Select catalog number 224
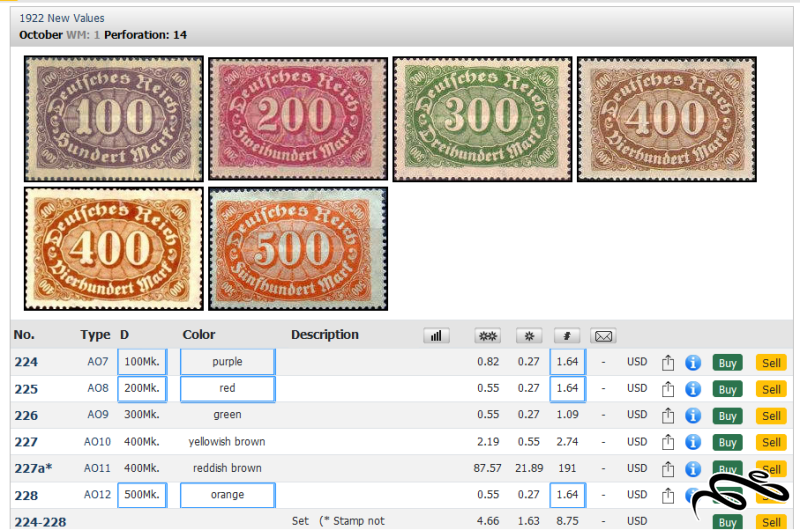The height and width of the screenshot is (530, 800). click(26, 362)
